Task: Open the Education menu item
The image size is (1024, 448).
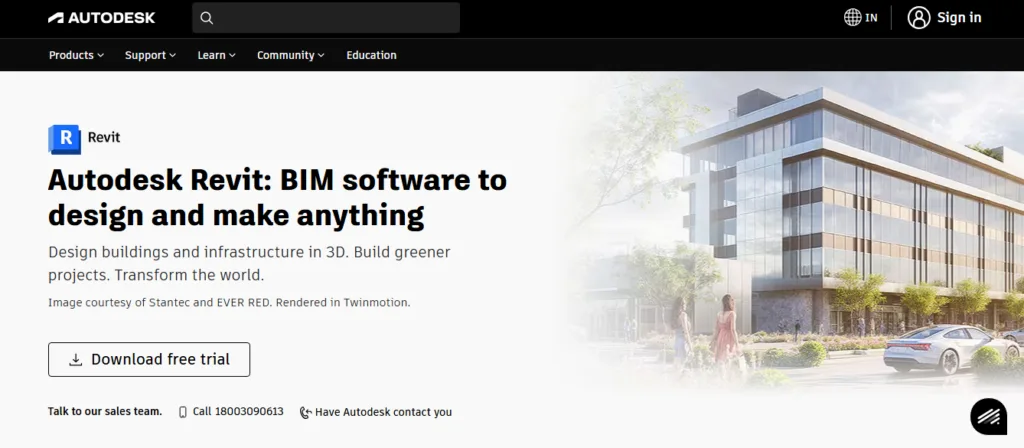Action: [371, 56]
